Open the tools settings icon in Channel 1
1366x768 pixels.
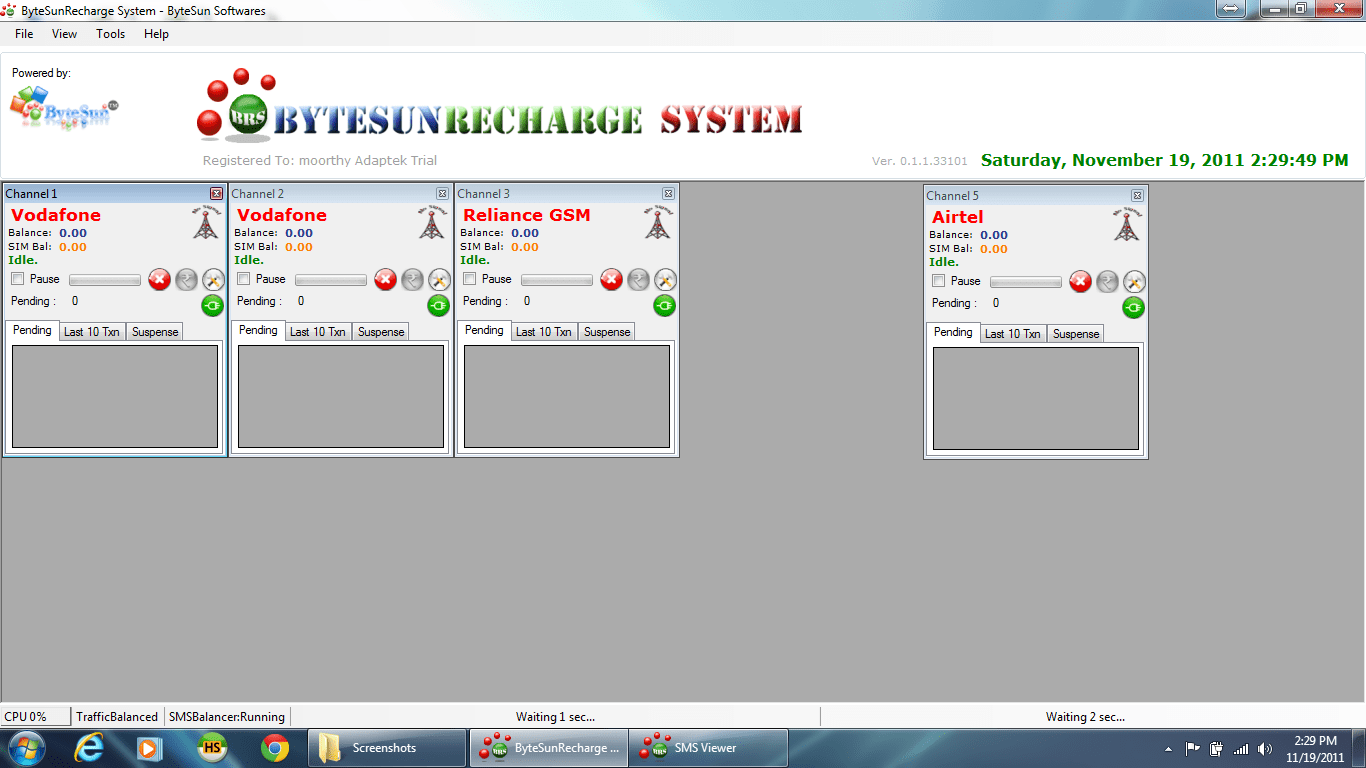point(213,280)
